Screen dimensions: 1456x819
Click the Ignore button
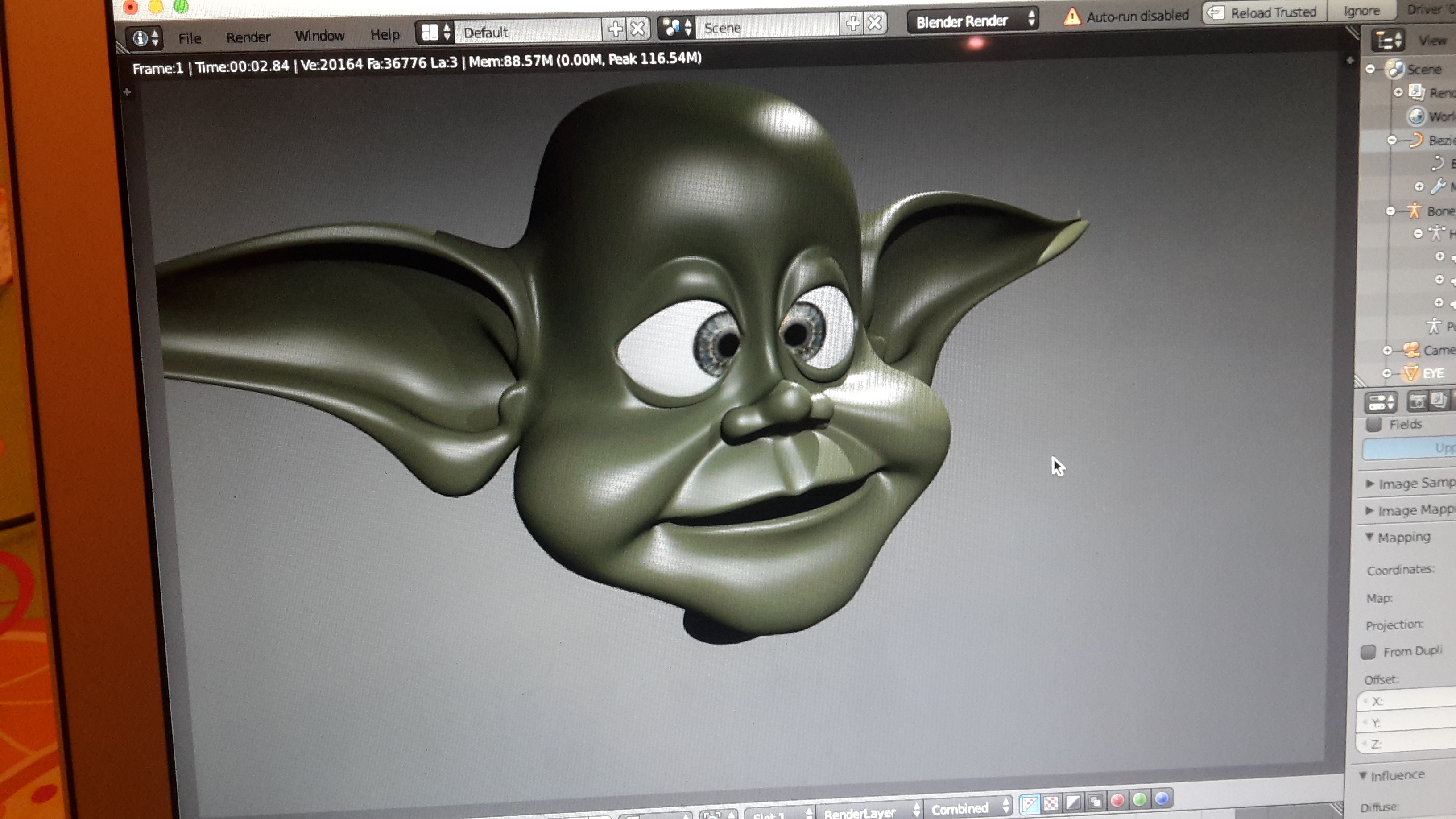[x=1361, y=11]
